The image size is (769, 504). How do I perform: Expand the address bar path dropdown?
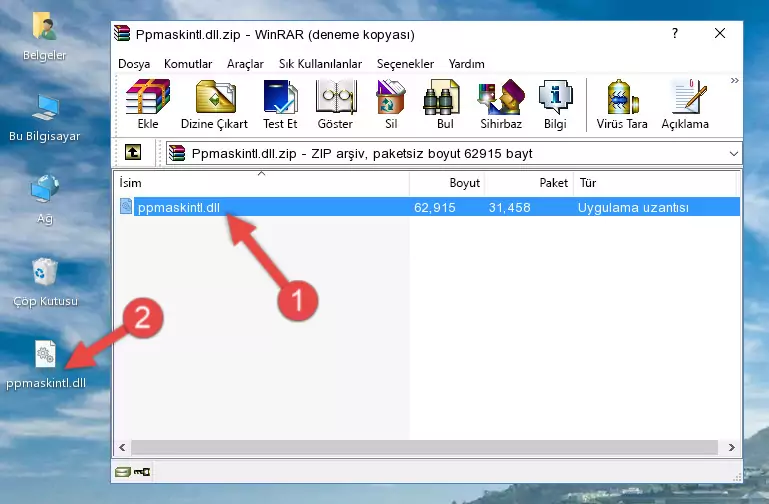pyautogui.click(x=733, y=153)
